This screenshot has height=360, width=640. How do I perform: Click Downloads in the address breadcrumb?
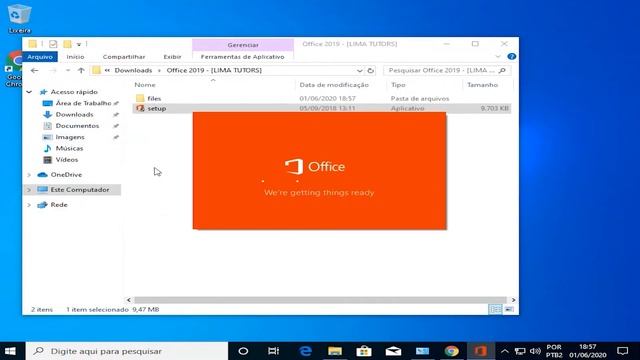pos(133,70)
